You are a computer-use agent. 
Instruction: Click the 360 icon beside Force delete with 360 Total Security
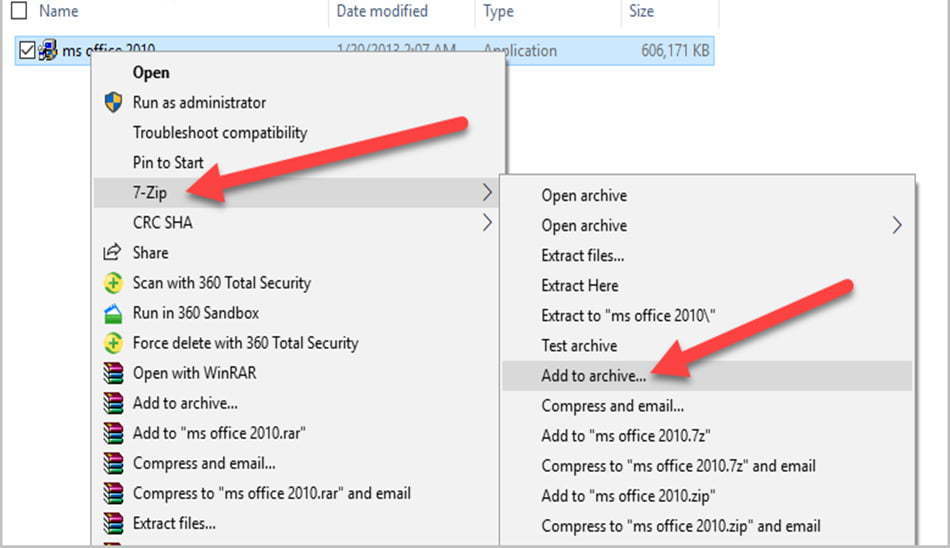(113, 343)
